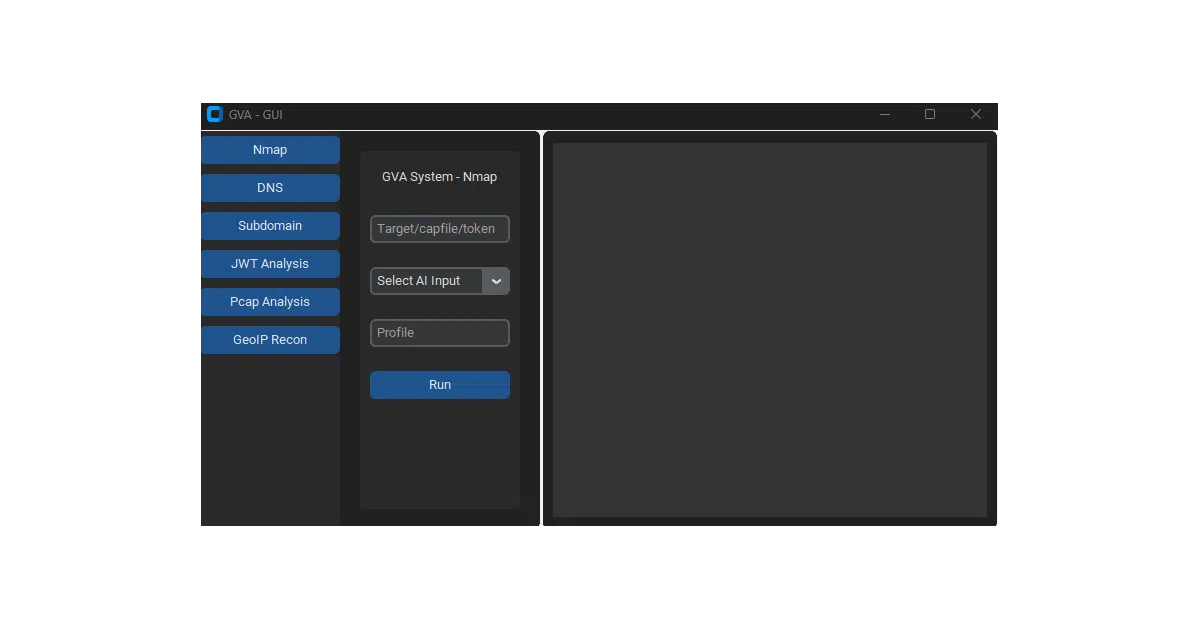Screen dimensions: 1200x630
Task: Click the GVA app icon in title bar
Action: (214, 114)
